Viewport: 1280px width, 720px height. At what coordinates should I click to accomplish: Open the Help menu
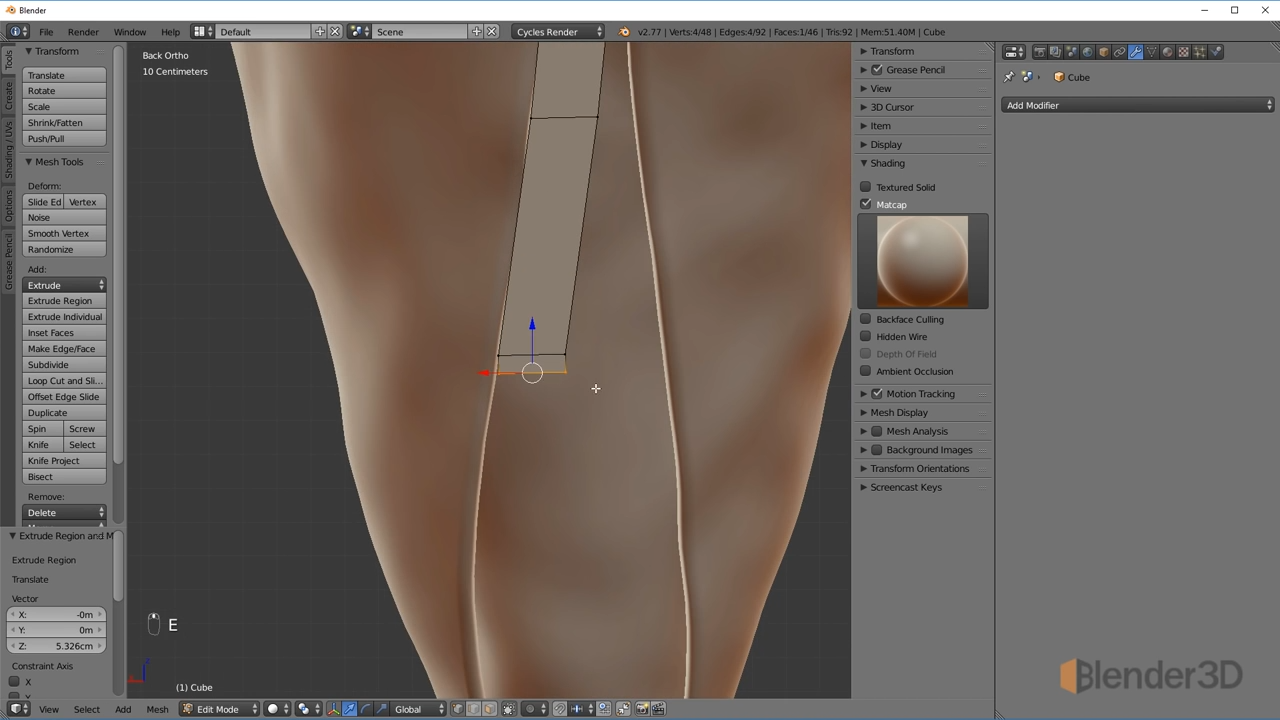point(170,32)
